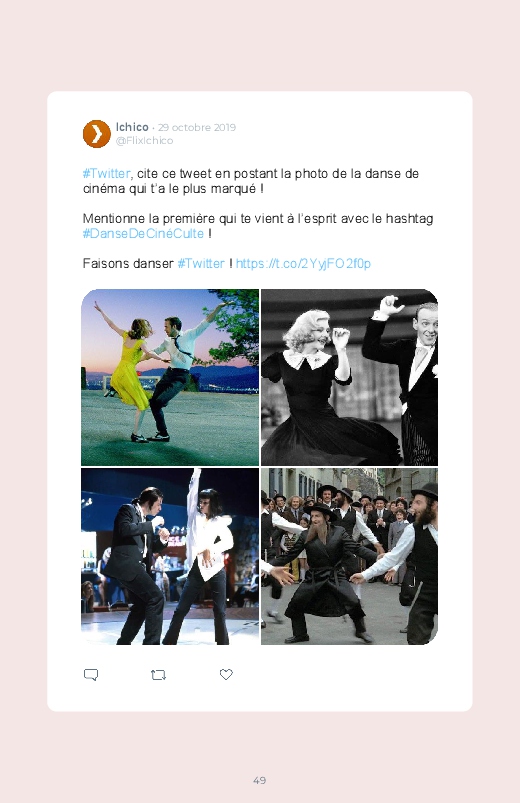Open the yellow dress dancing couple photo

coord(170,377)
